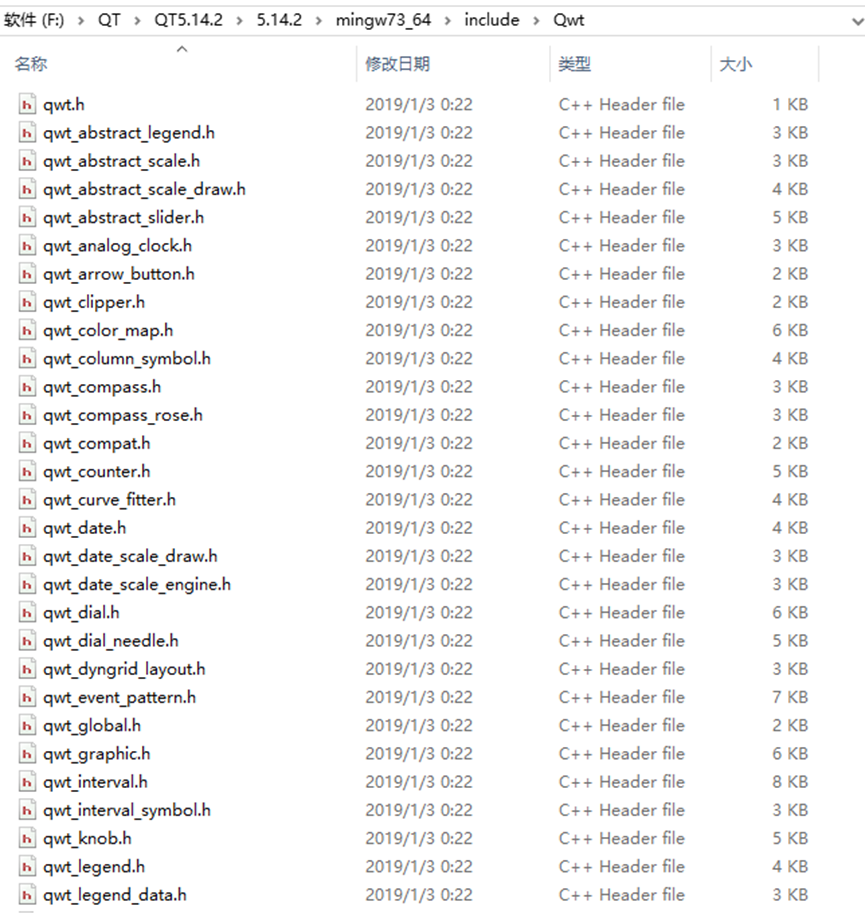Expand the chevron after include
Screen dimensions: 865x918
click(x=536, y=20)
